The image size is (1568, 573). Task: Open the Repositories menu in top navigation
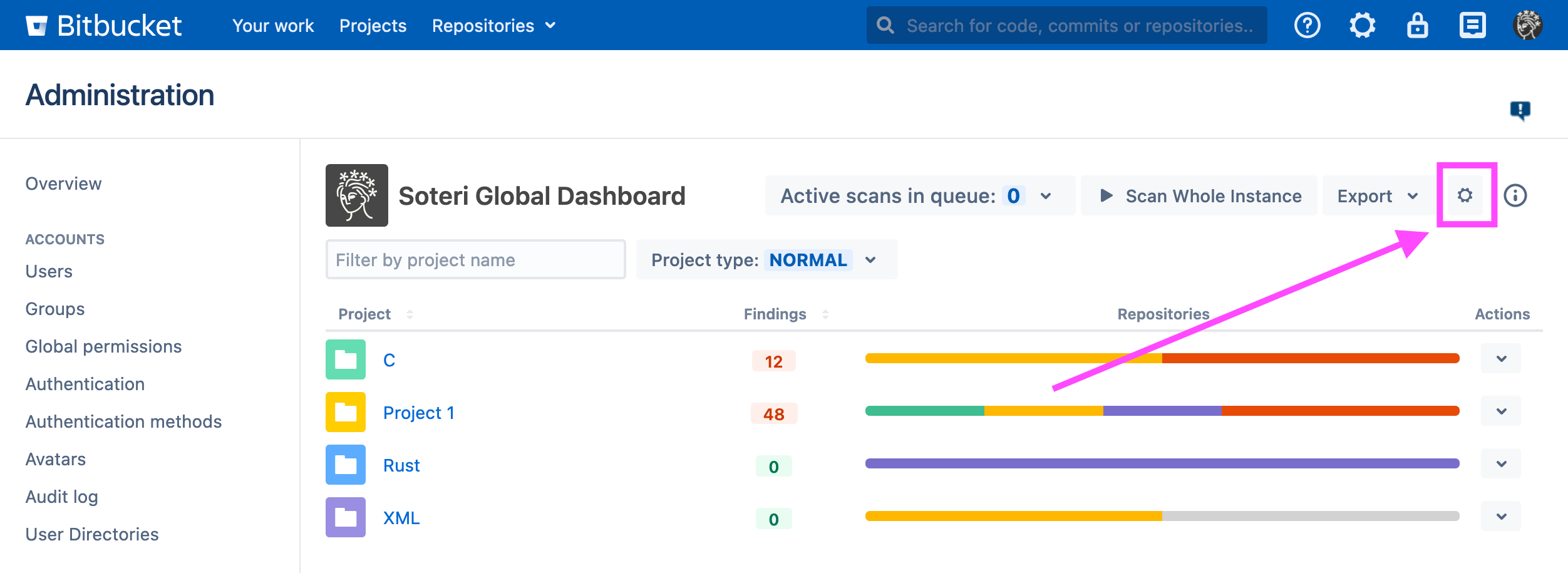click(x=493, y=26)
